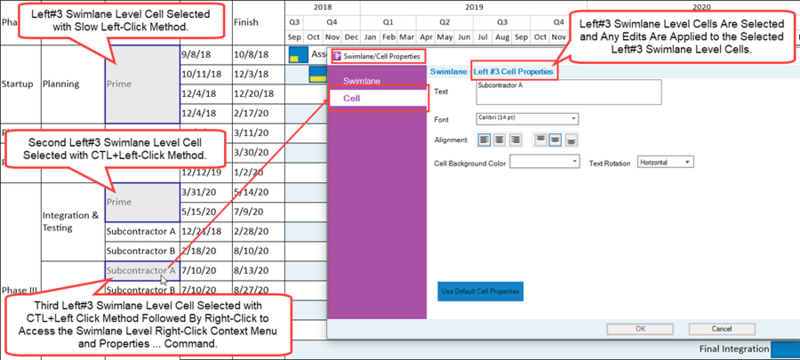Image resolution: width=800 pixels, height=360 pixels.
Task: Click the 8/10/20 finish date cell
Action: point(258,251)
